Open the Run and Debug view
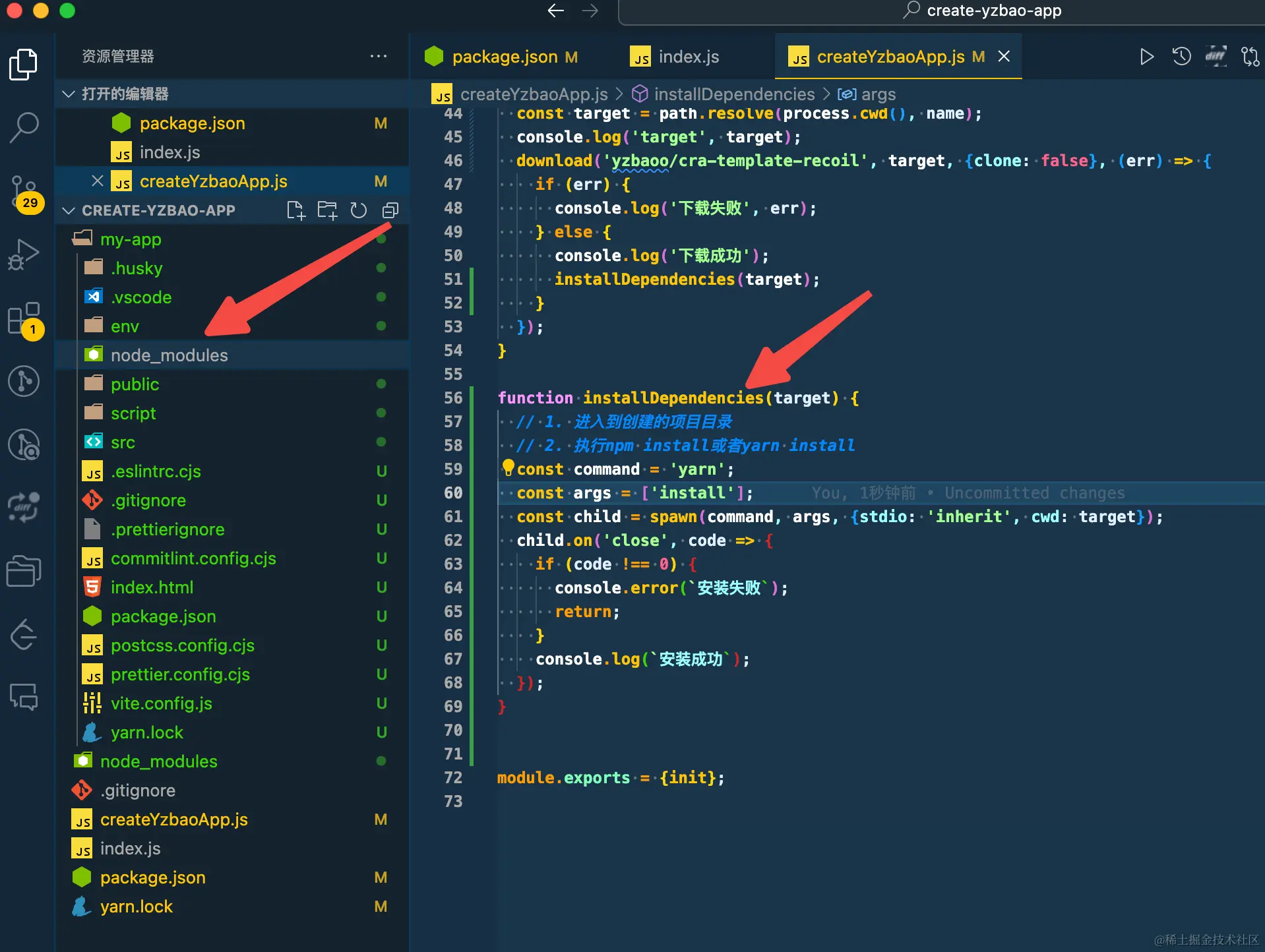 coord(24,254)
